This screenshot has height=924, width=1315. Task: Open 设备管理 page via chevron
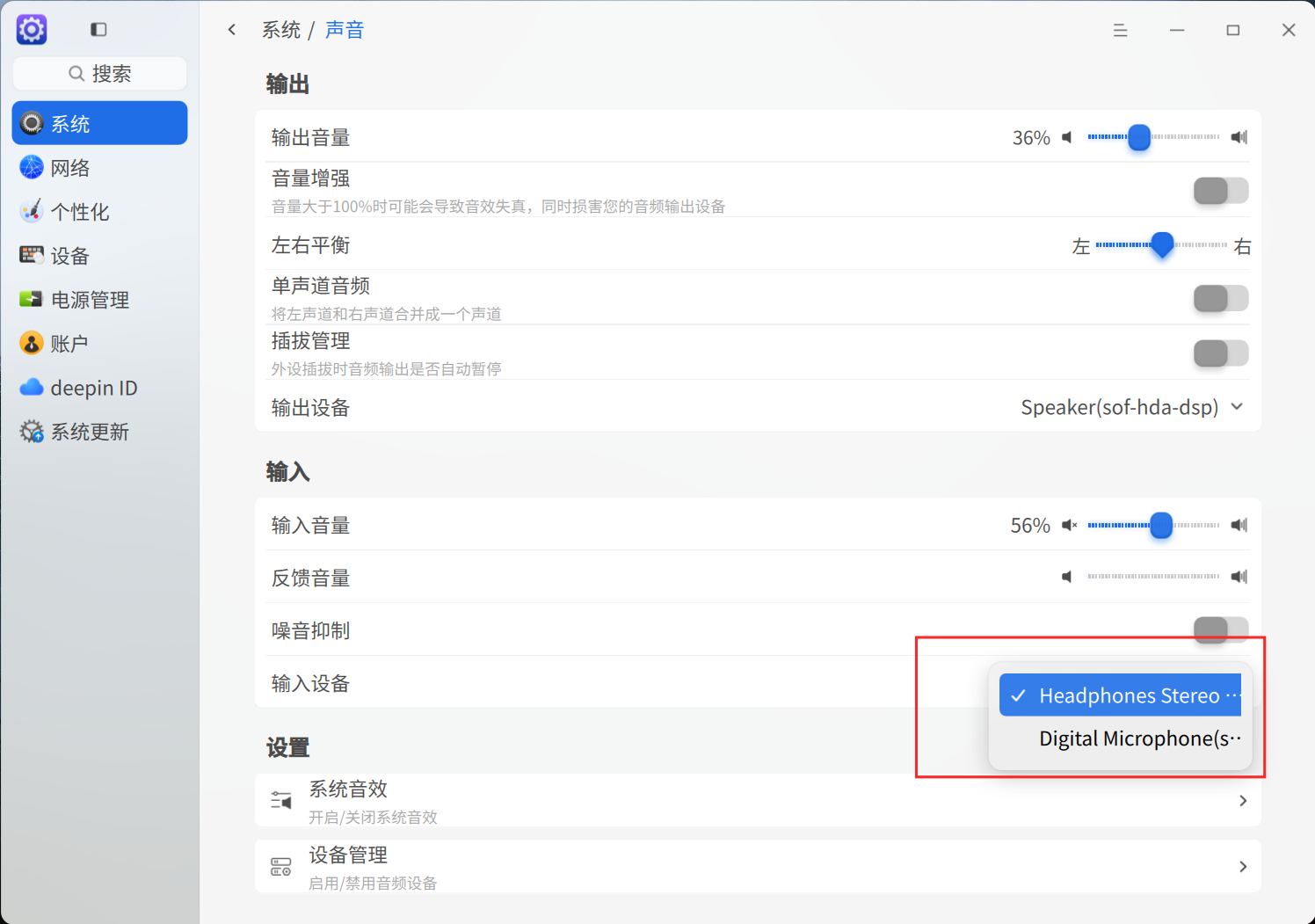pos(1243,866)
